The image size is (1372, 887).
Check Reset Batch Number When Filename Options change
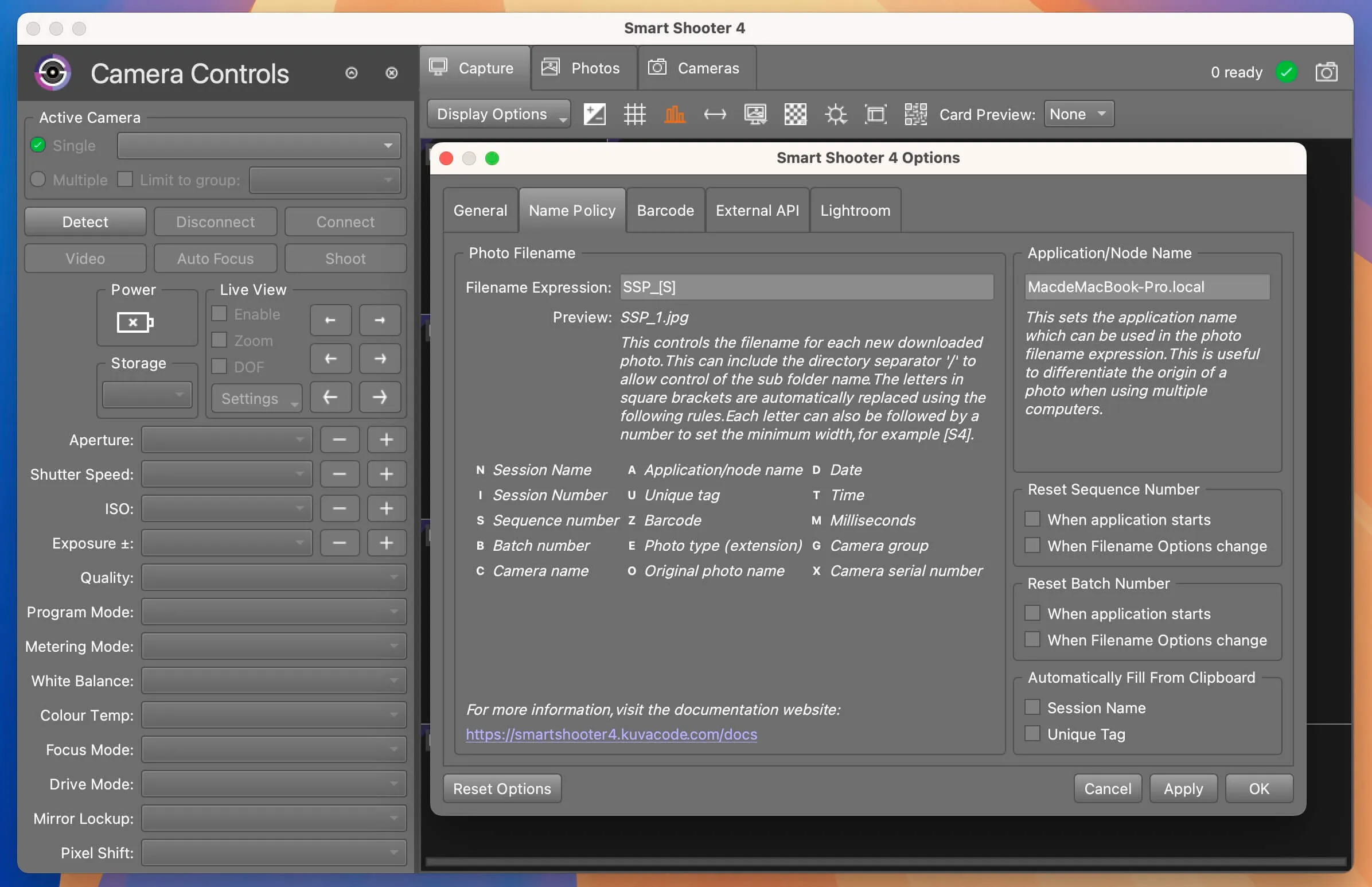1032,639
